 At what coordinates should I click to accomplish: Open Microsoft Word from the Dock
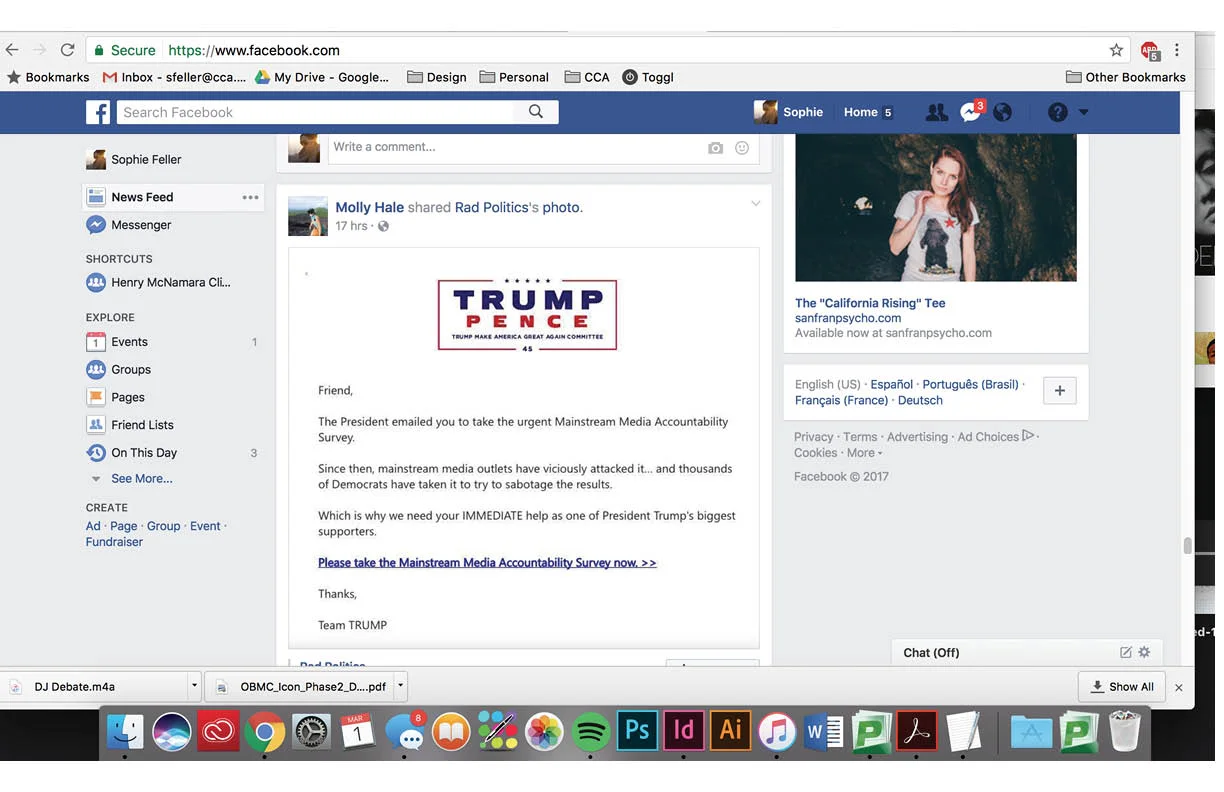point(824,732)
